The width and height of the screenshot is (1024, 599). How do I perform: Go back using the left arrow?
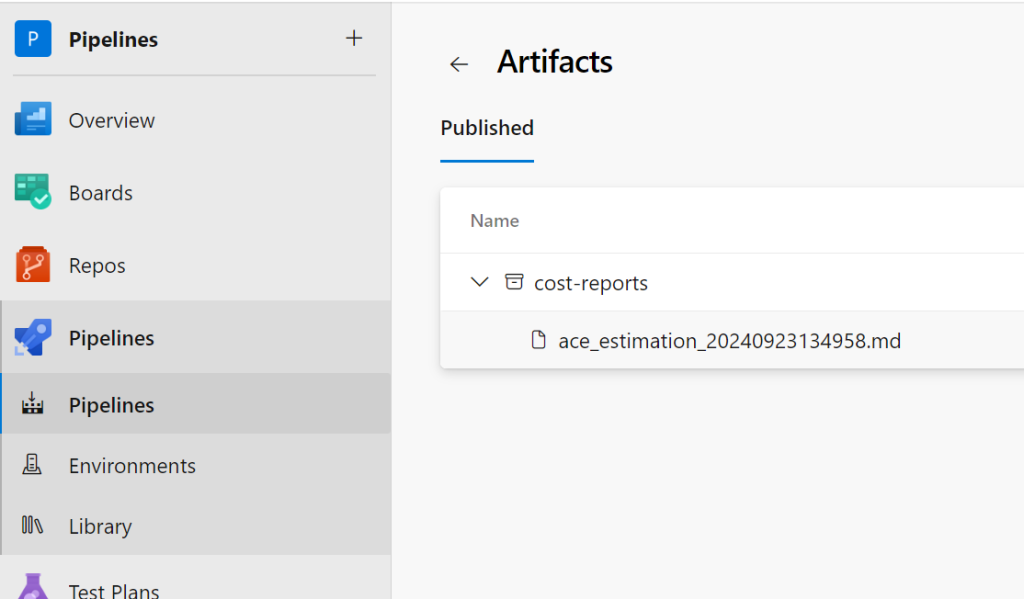(x=459, y=64)
